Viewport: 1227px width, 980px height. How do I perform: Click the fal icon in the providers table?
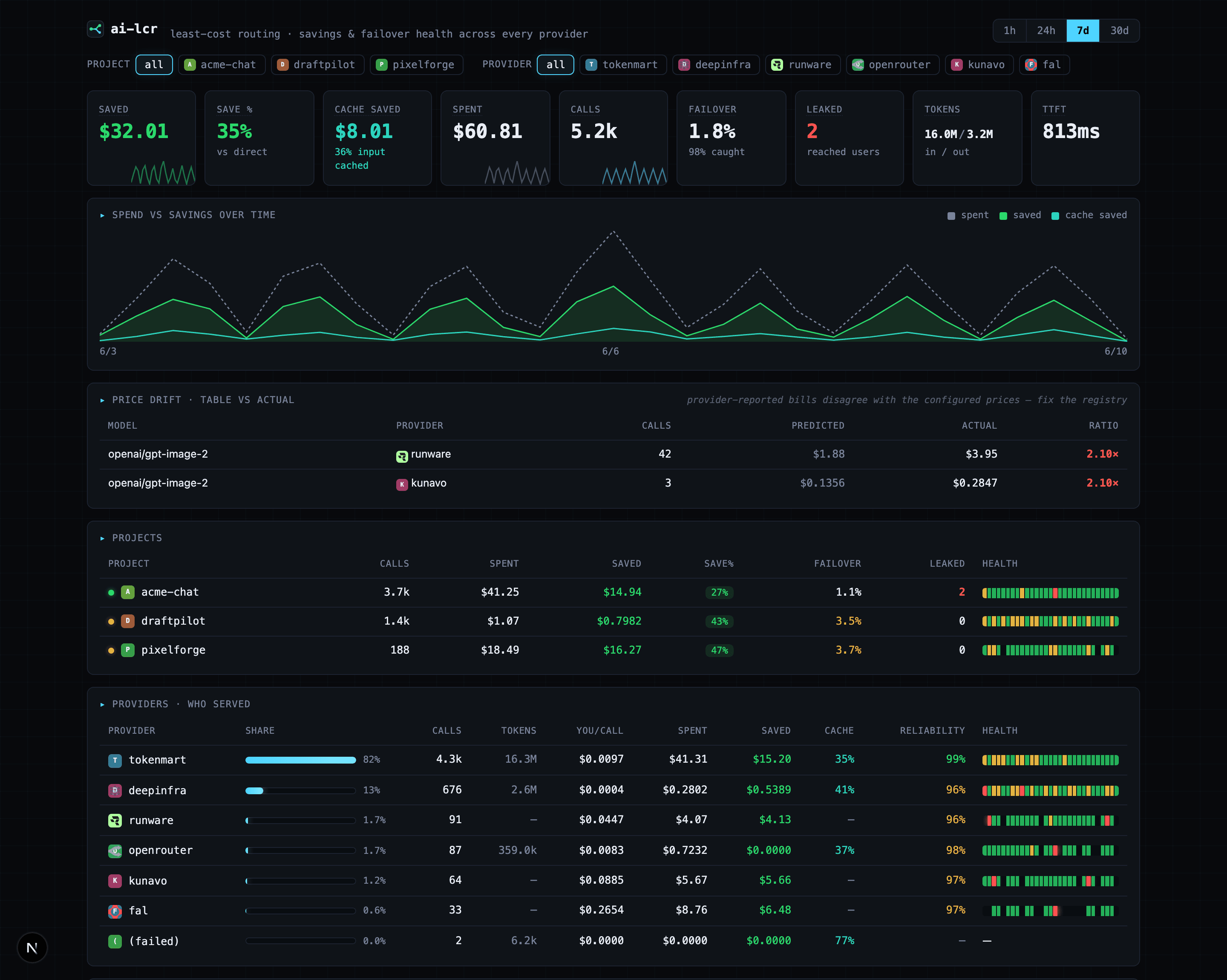115,911
